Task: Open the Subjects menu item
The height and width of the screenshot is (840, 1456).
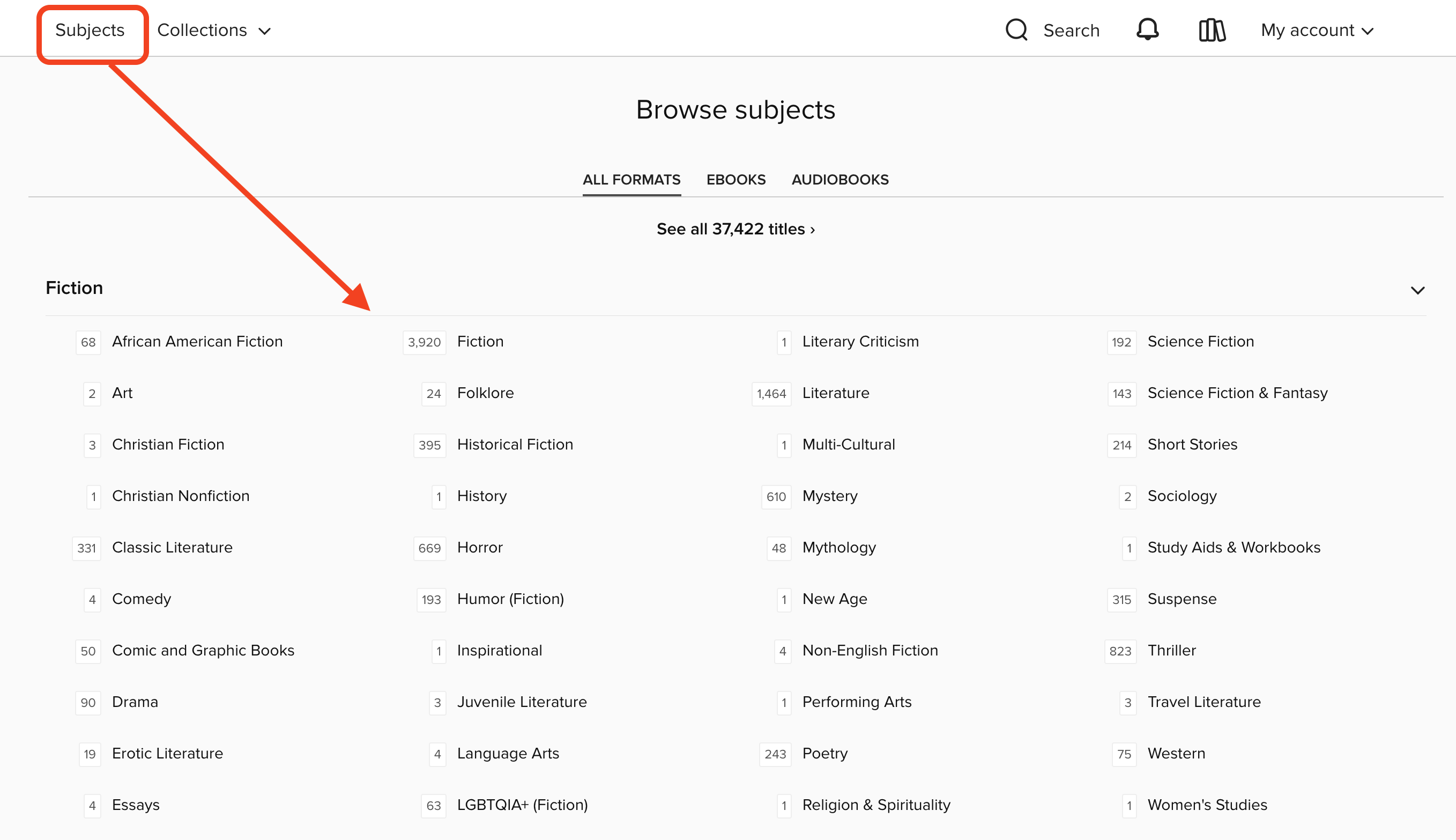Action: click(x=90, y=30)
